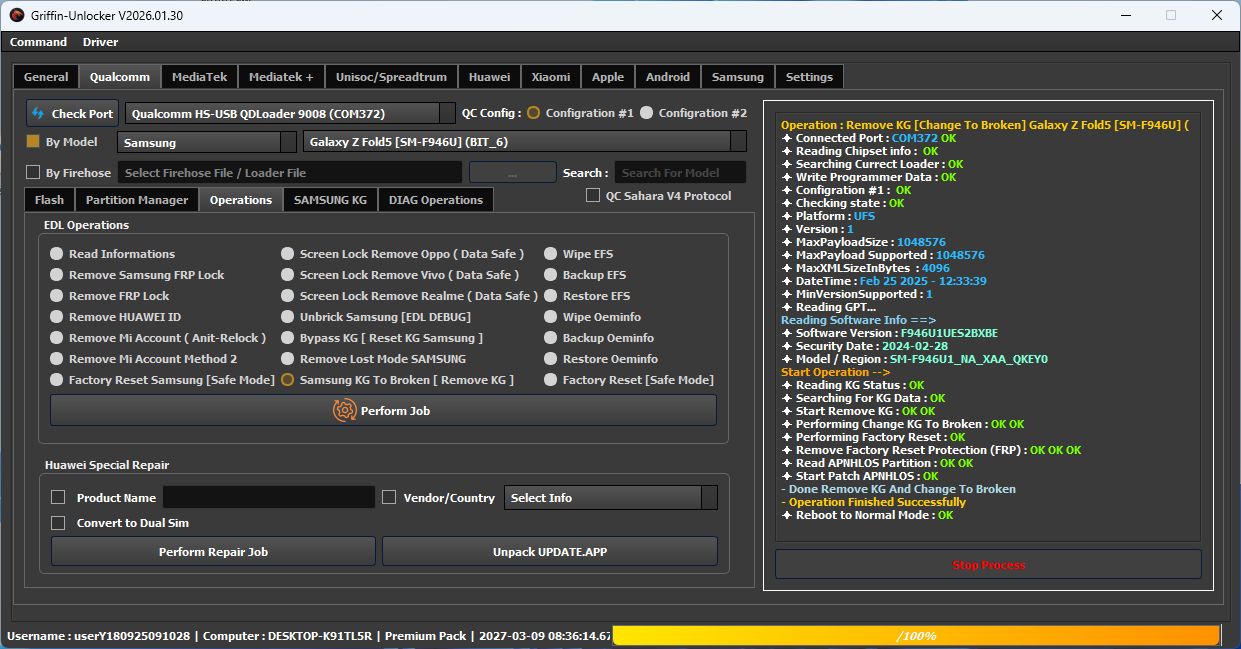
Task: Open the DIAG Operations sub-tab
Action: (x=436, y=200)
